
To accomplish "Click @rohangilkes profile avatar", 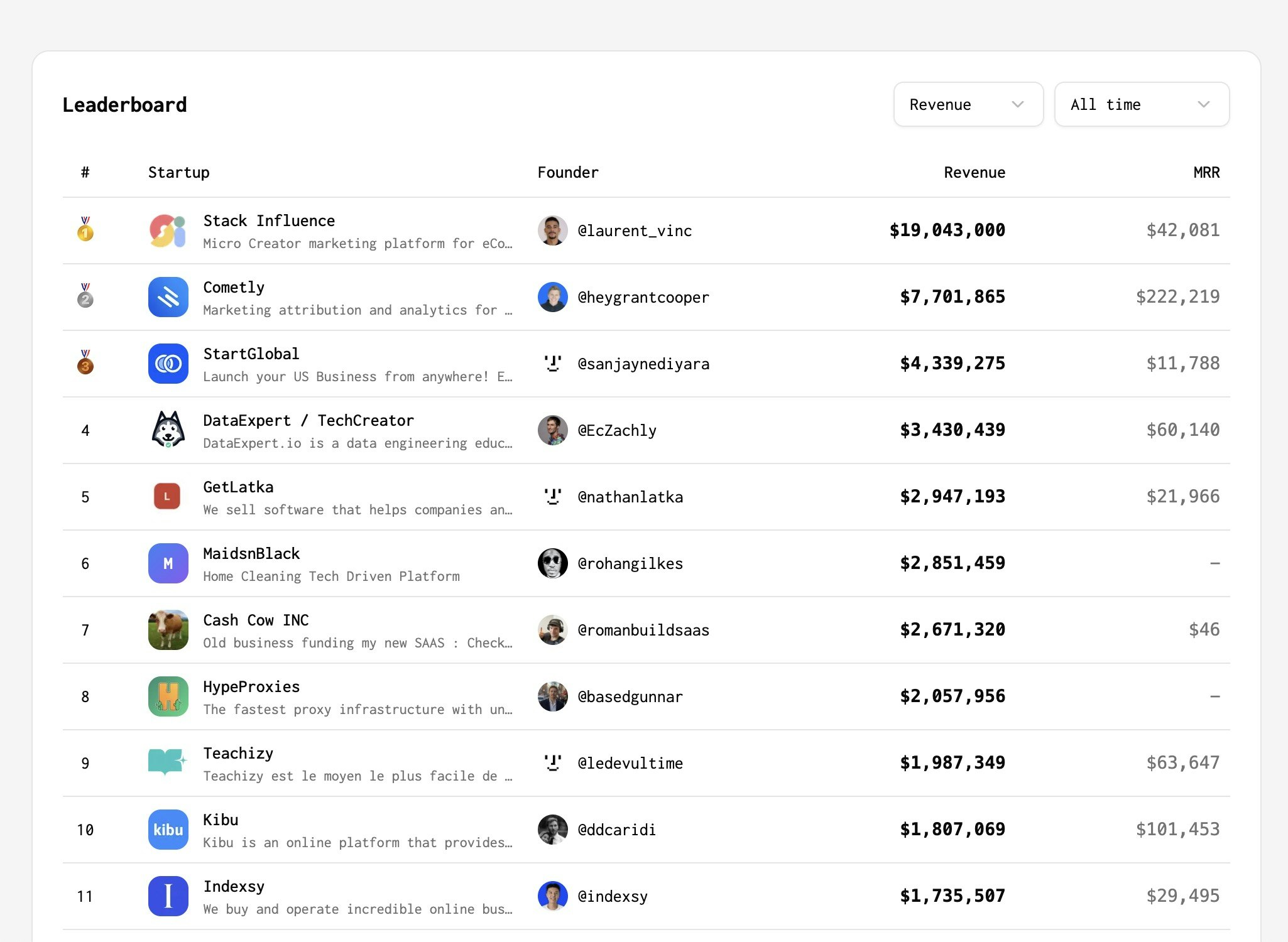I will coord(552,563).
